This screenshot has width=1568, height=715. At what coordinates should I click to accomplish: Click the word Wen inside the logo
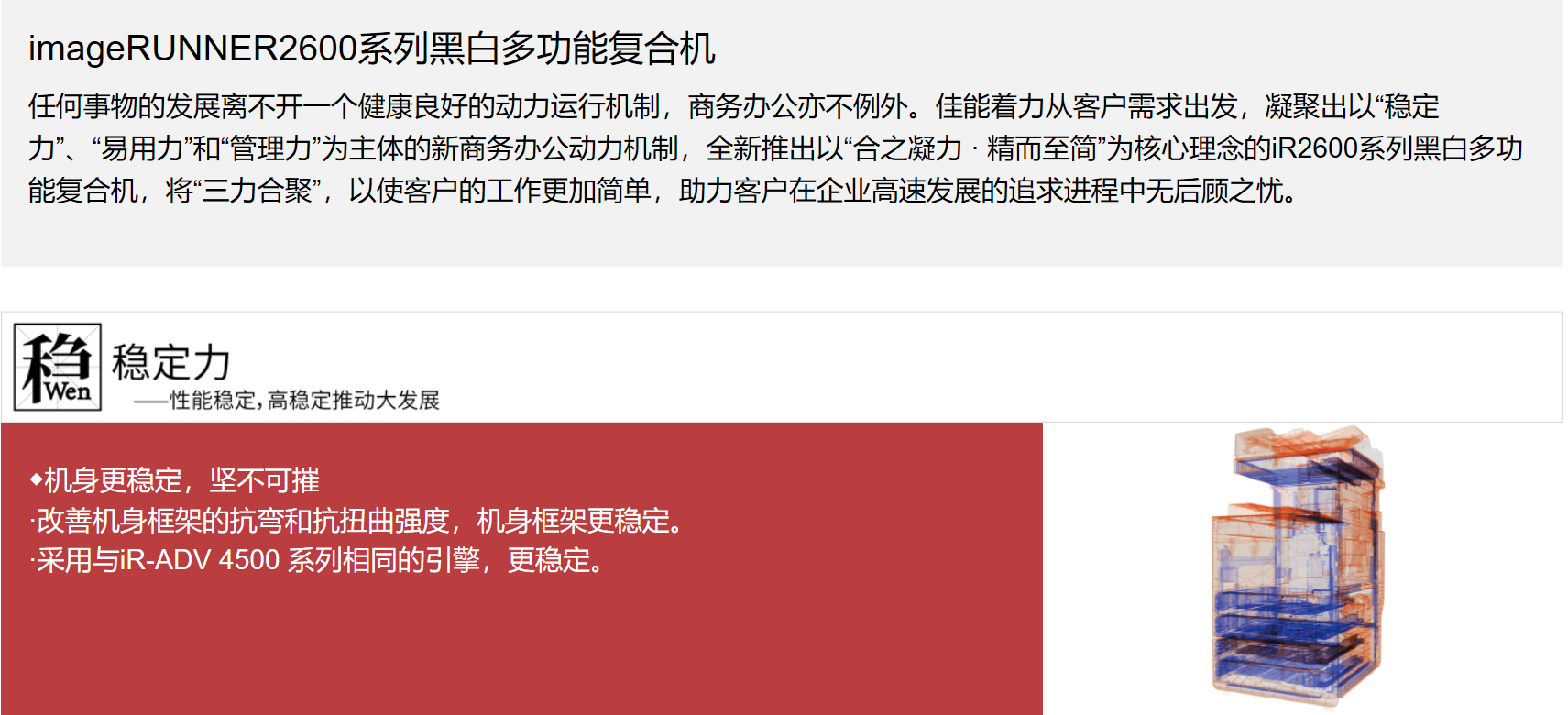68,391
